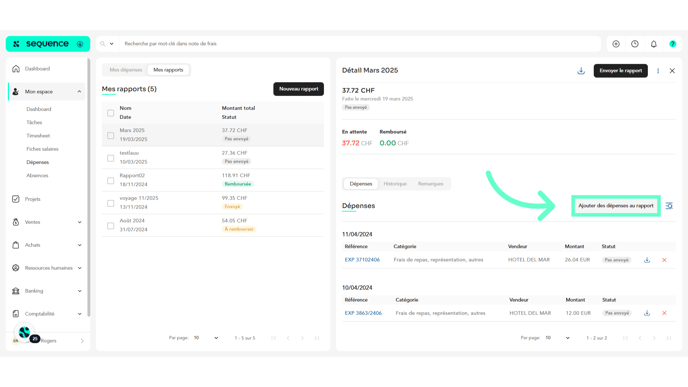Screen dimensions: 688x387
Task: Open the notifications bell icon
Action: [654, 44]
